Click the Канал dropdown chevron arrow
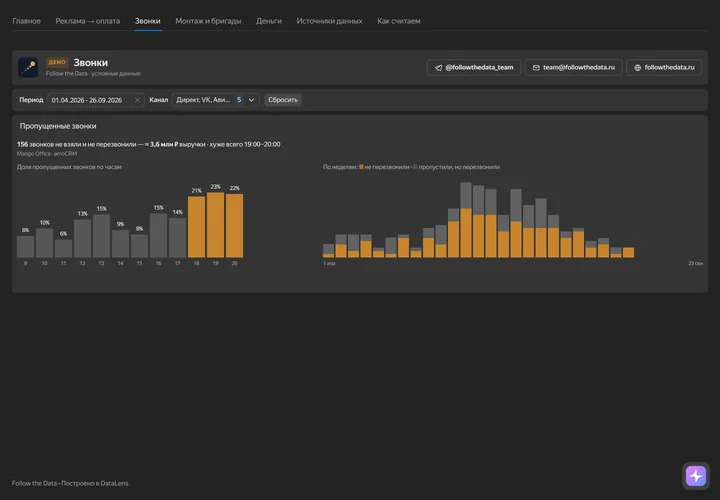 click(252, 100)
